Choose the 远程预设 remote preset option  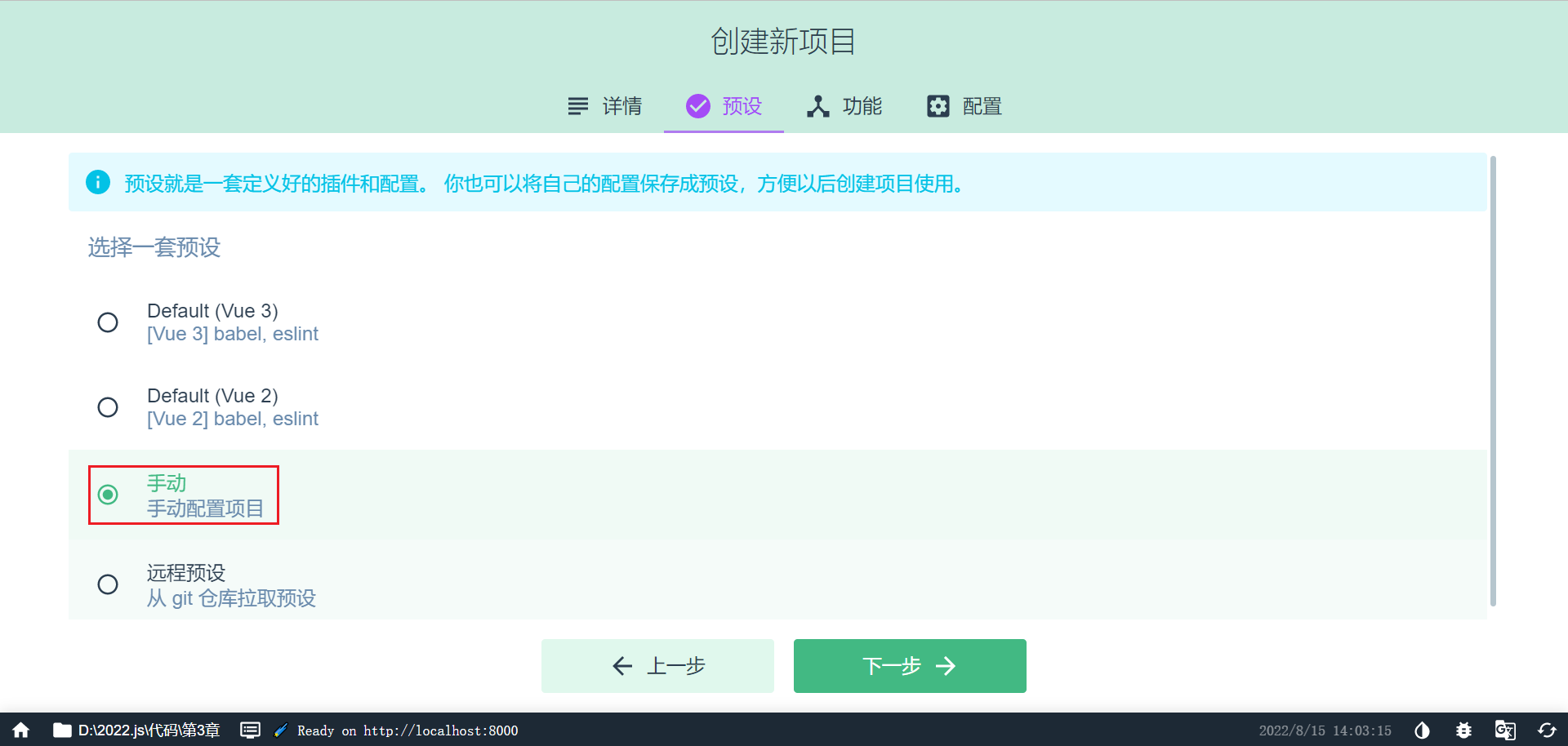pyautogui.click(x=108, y=584)
